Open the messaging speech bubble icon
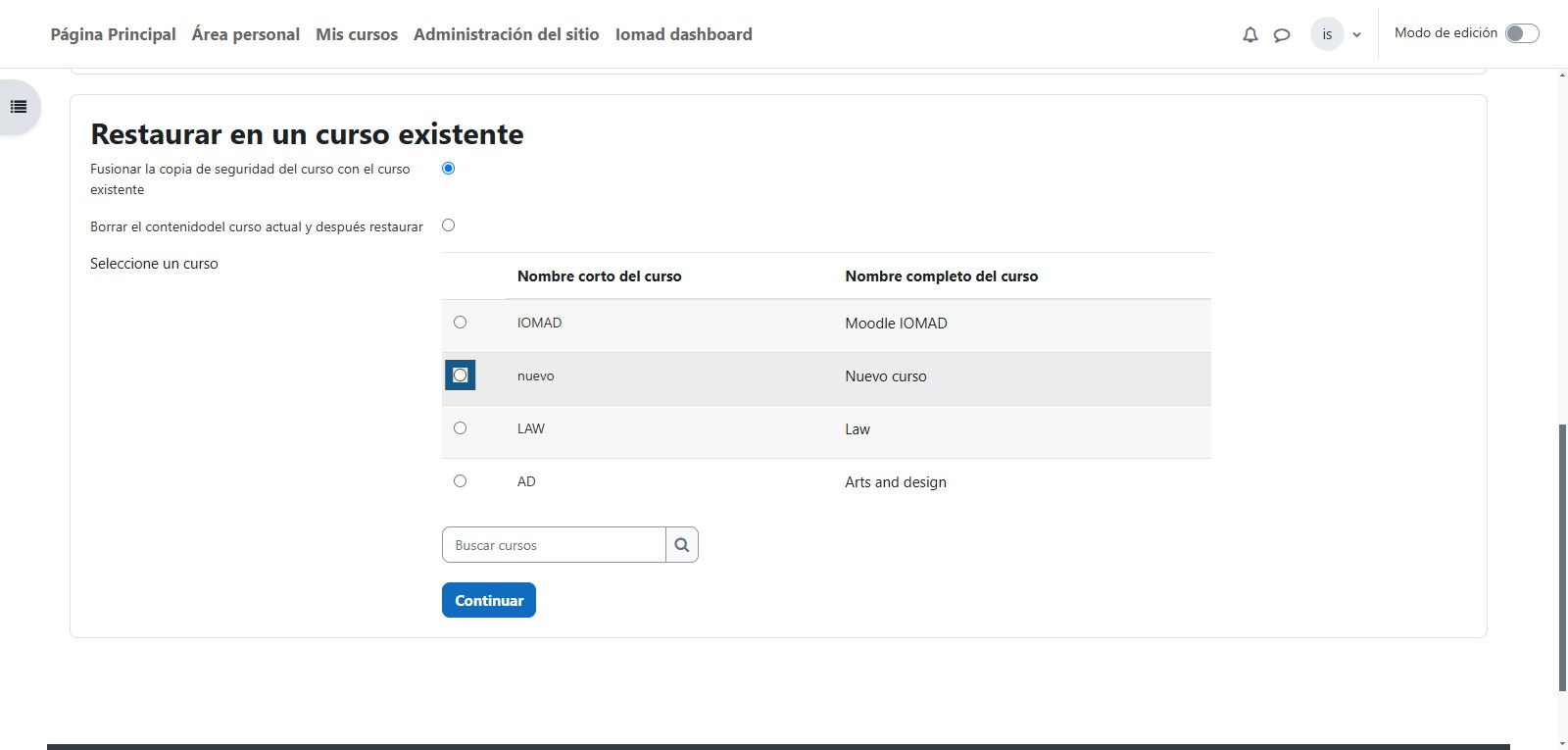 [1281, 35]
